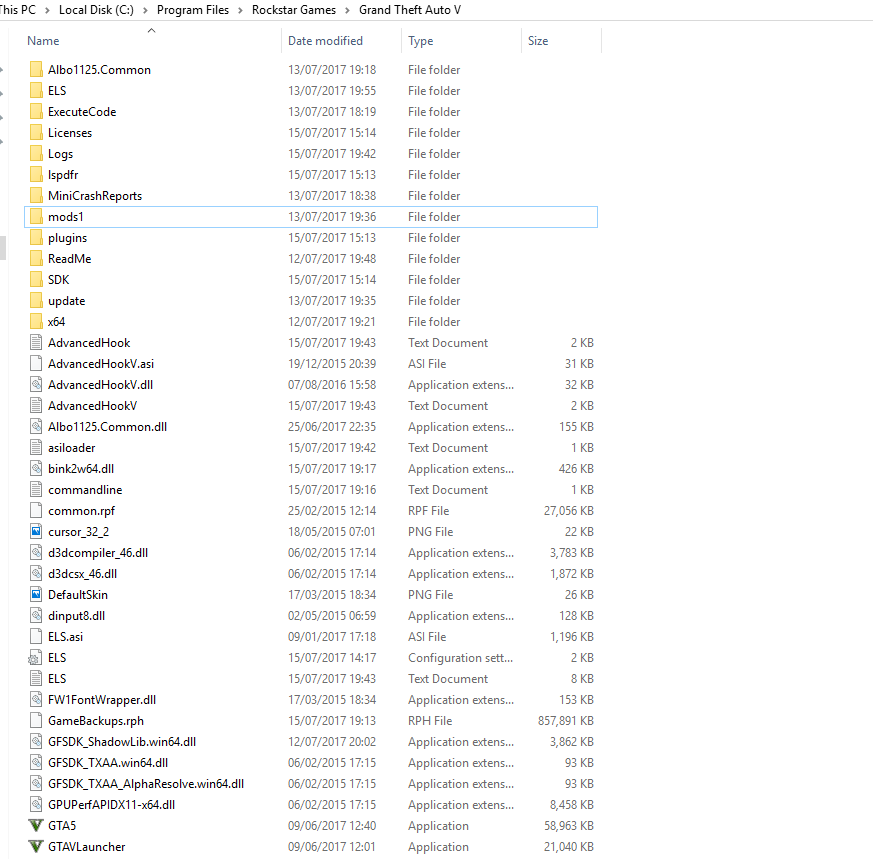Screen dimensions: 873x859
Task: Select GFSDK_ShadowLib.win64.dll file name
Action: point(122,742)
